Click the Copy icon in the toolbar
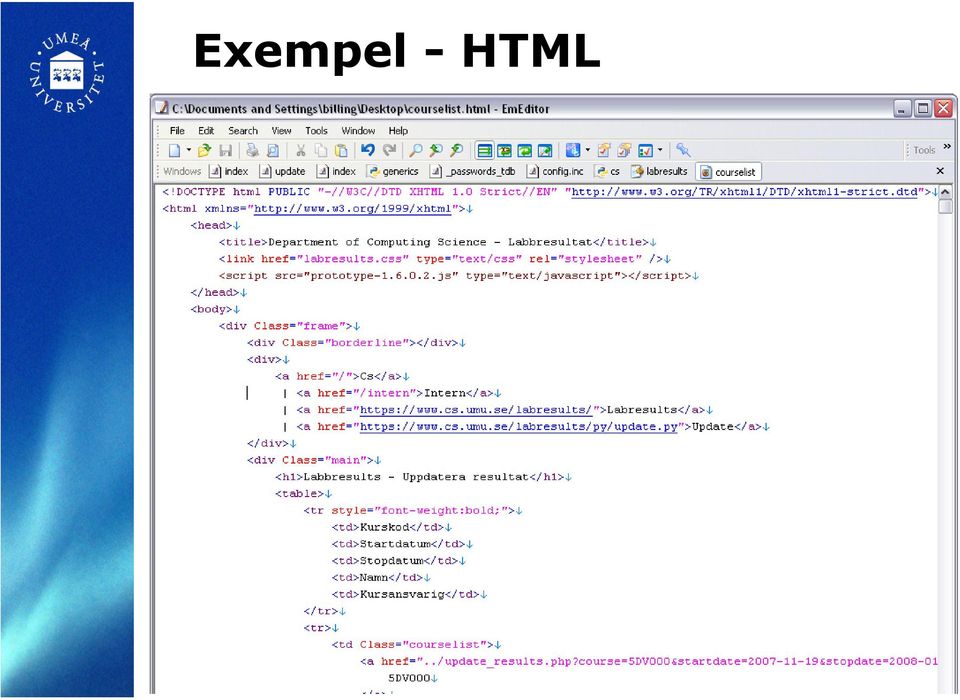Viewport: 960px width, 700px height. (x=321, y=151)
